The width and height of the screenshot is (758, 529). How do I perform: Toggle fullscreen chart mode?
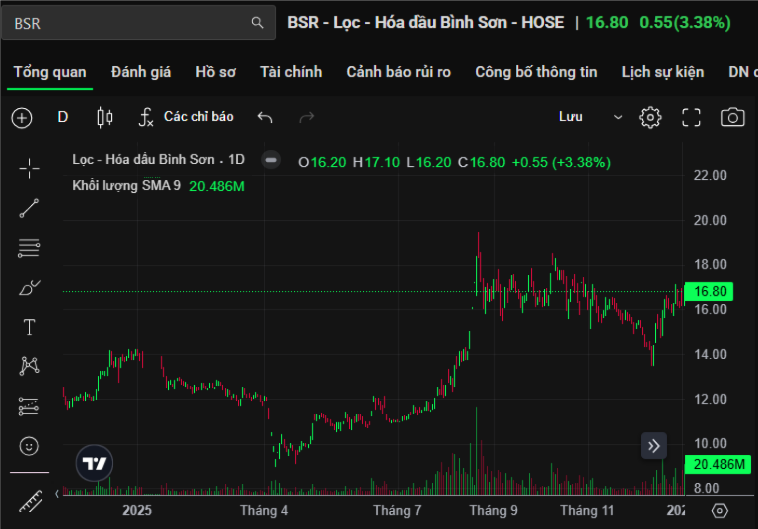691,117
